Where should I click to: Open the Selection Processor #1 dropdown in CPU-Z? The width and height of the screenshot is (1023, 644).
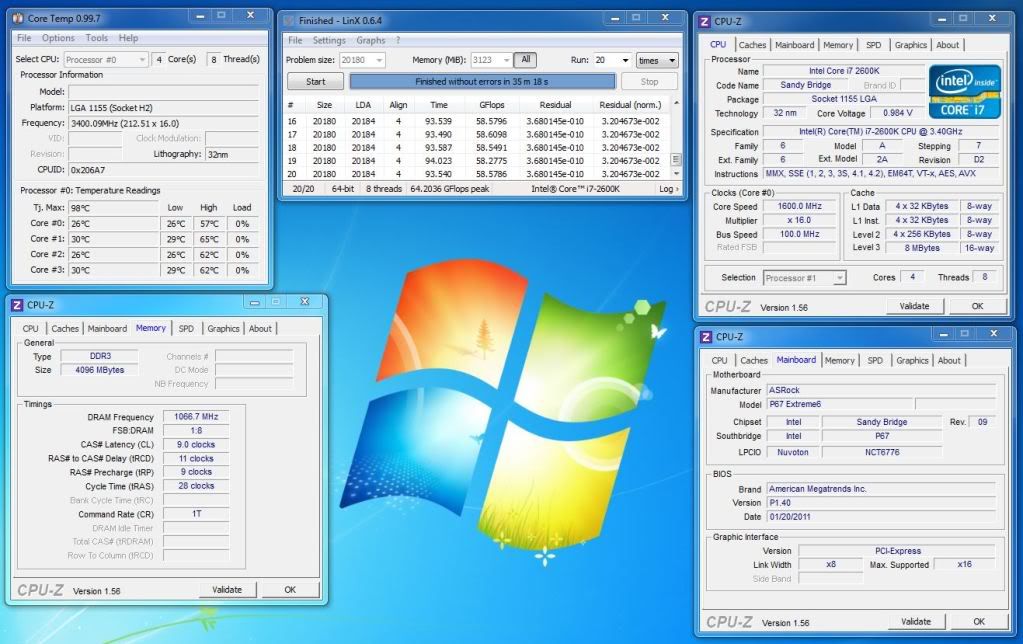coord(804,278)
